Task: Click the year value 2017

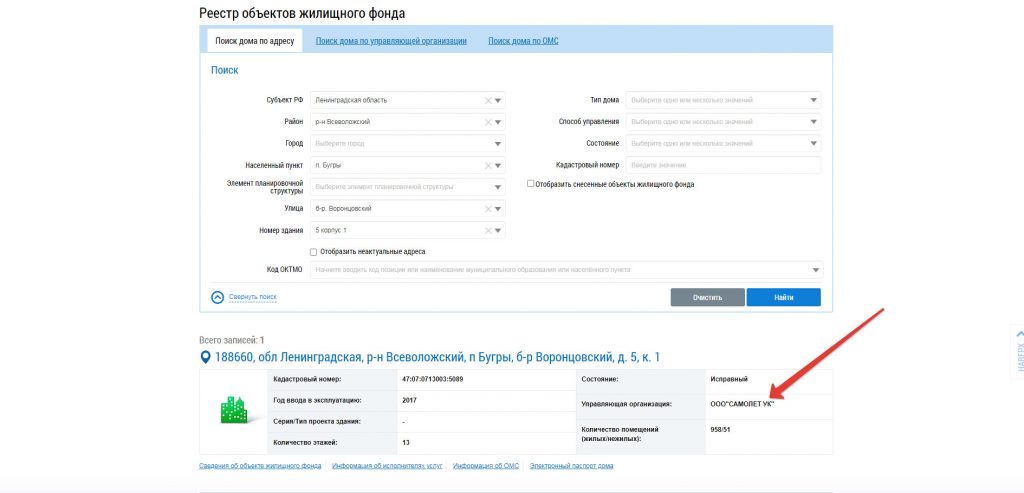Action: 409,400
